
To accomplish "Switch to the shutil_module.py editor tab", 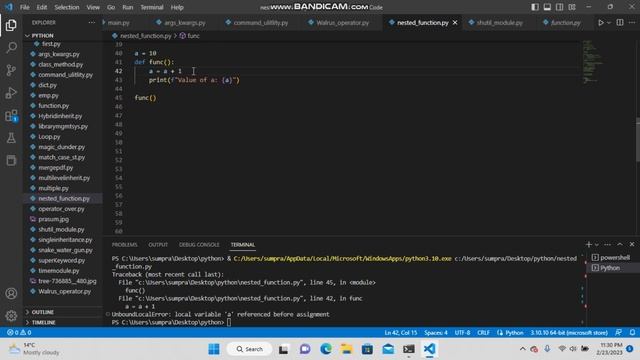I will pyautogui.click(x=500, y=23).
